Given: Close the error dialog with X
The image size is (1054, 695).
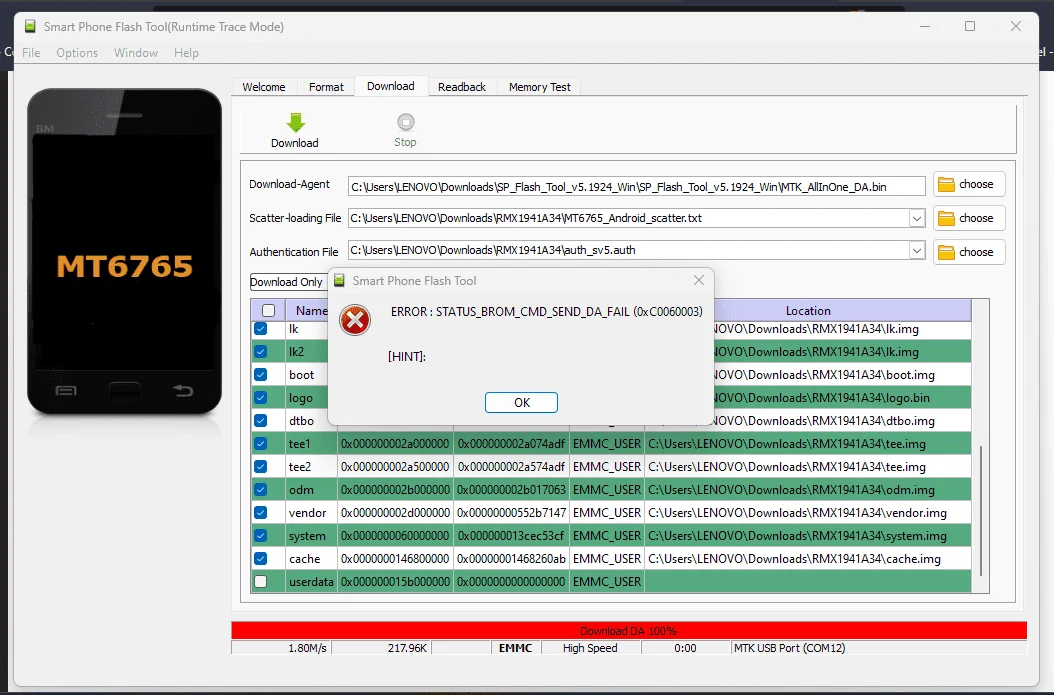Looking at the screenshot, I should coord(699,280).
